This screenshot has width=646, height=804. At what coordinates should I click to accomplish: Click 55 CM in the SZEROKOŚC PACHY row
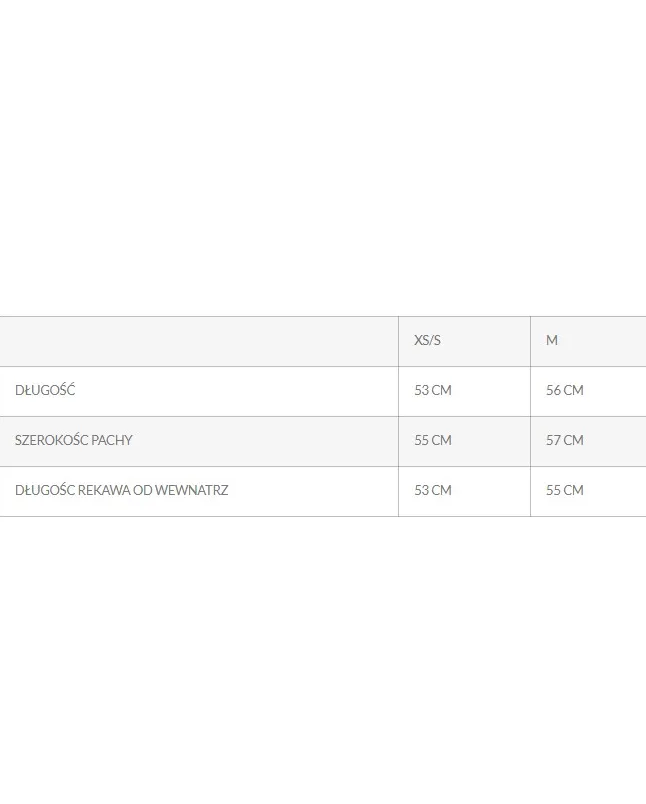point(433,440)
